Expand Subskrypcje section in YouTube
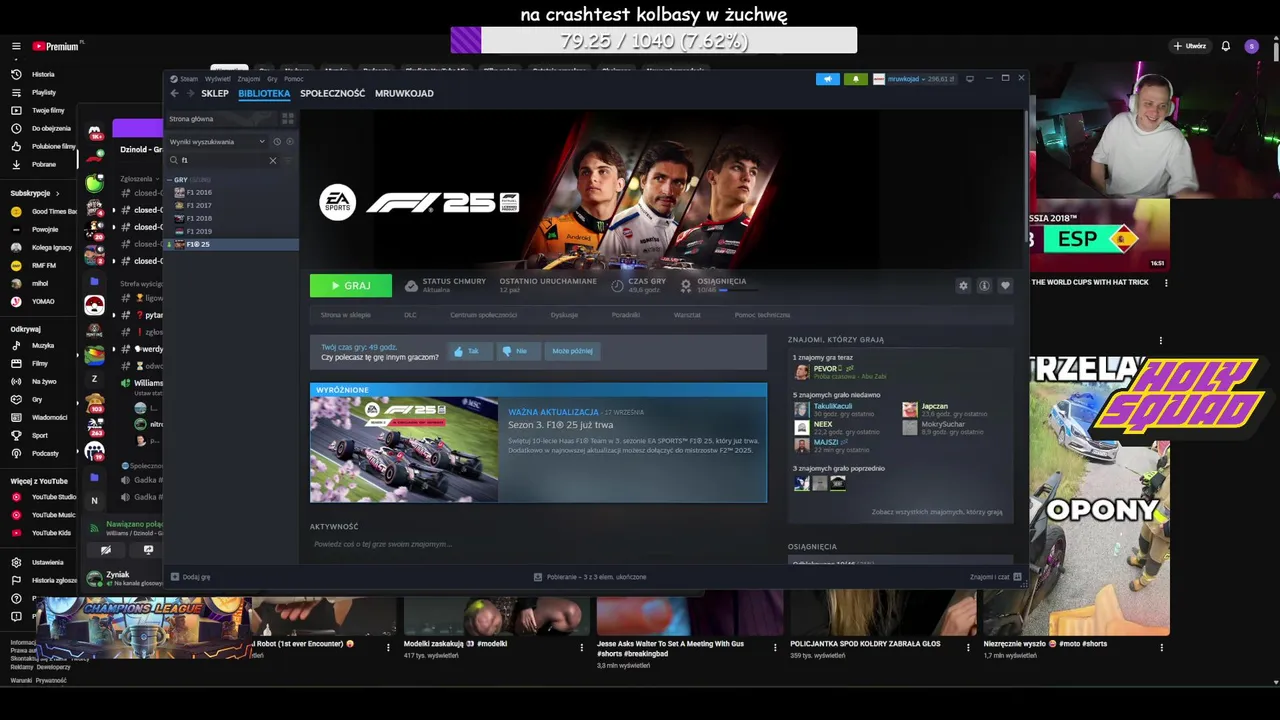This screenshot has width=1280, height=720. coord(35,193)
